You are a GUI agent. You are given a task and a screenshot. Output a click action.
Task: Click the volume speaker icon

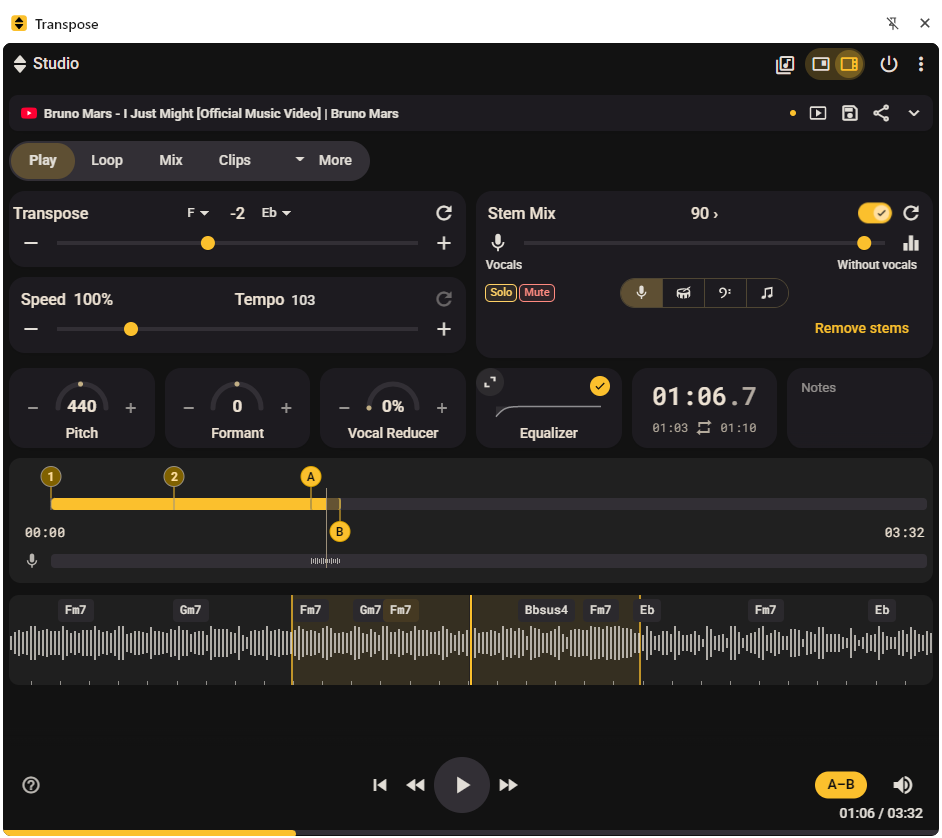(x=902, y=785)
